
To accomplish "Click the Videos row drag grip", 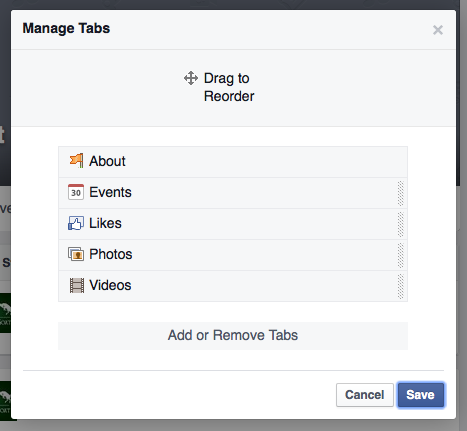I will (401, 286).
